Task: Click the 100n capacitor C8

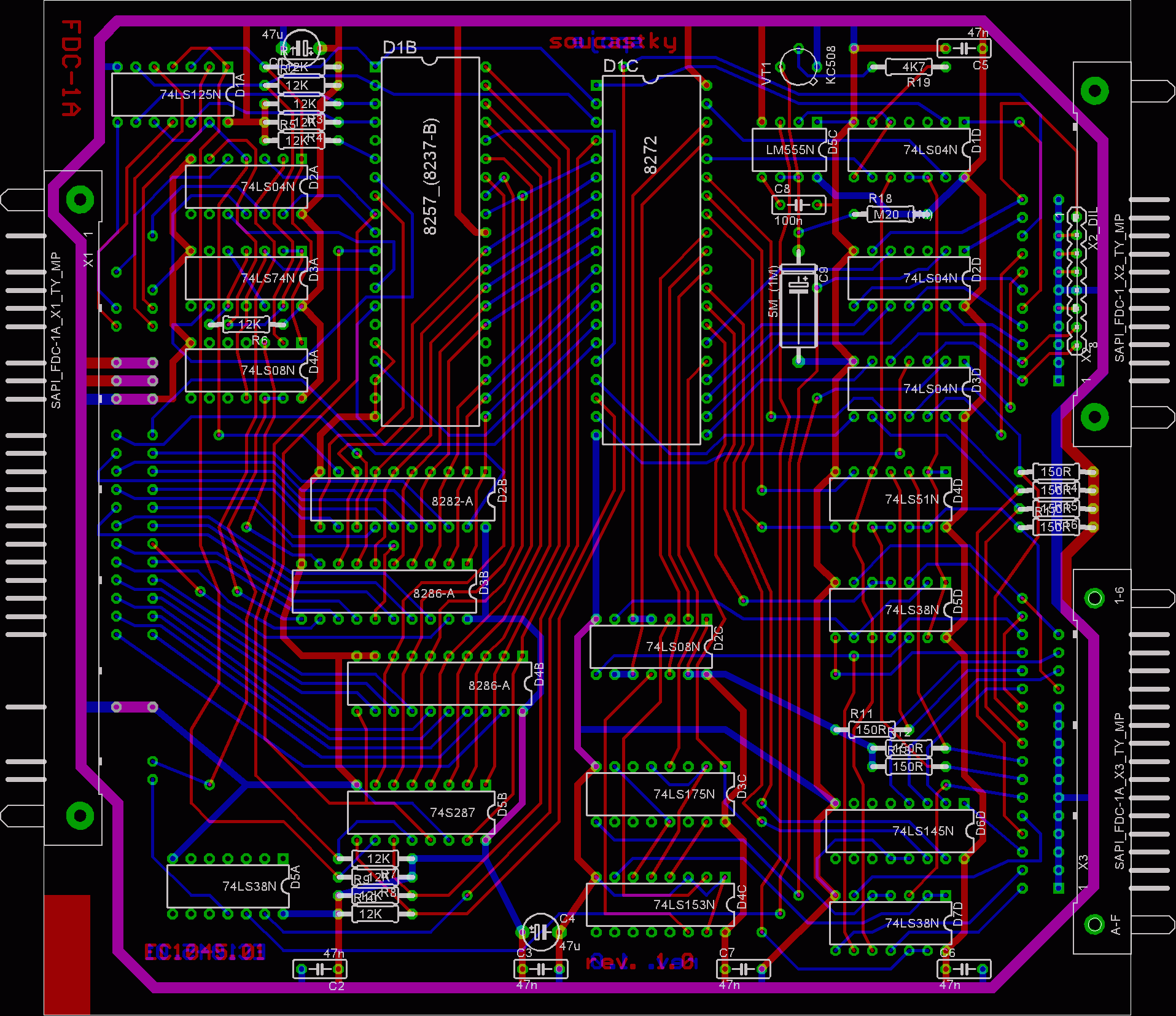Action: pyautogui.click(x=798, y=205)
